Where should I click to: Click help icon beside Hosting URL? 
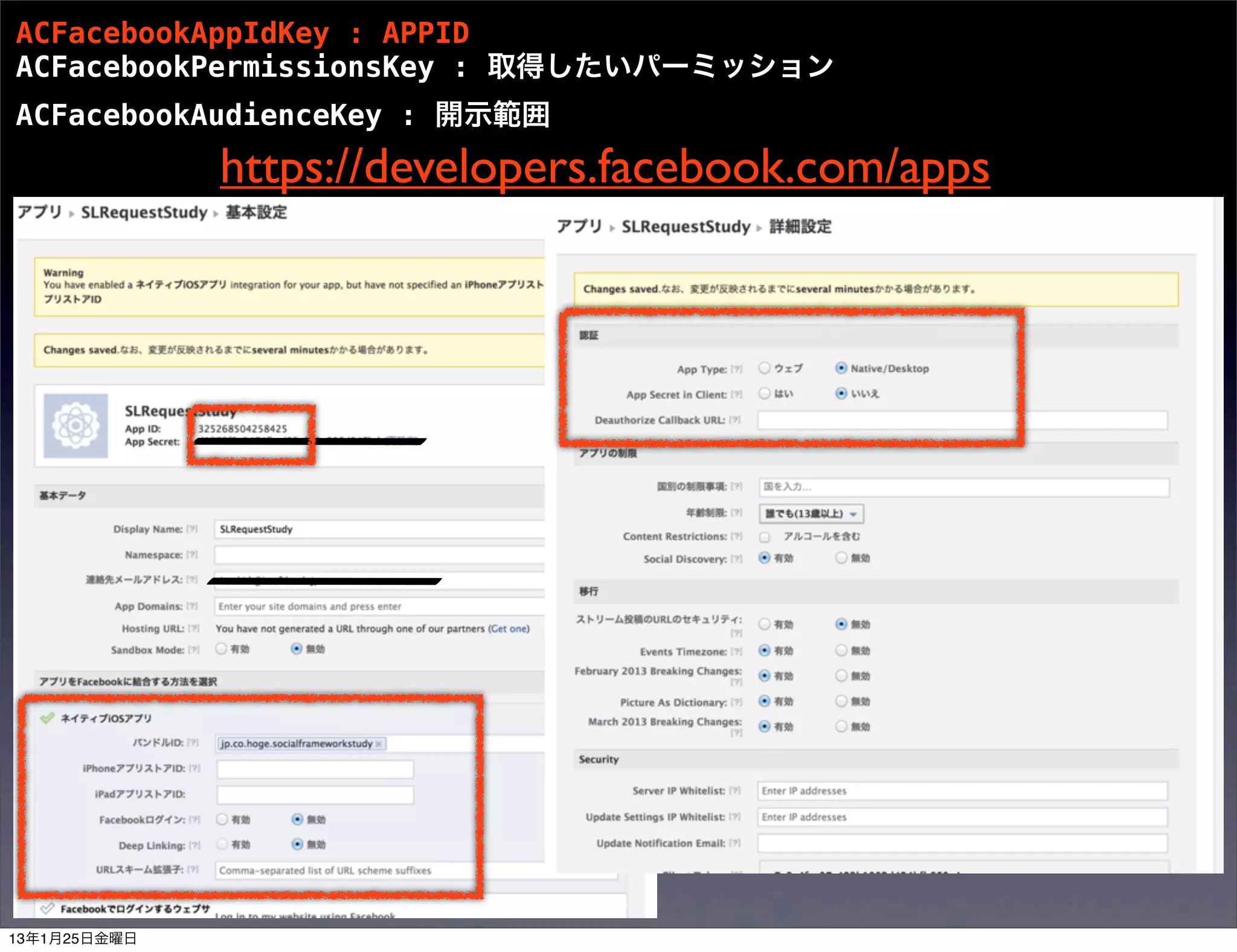[x=194, y=628]
